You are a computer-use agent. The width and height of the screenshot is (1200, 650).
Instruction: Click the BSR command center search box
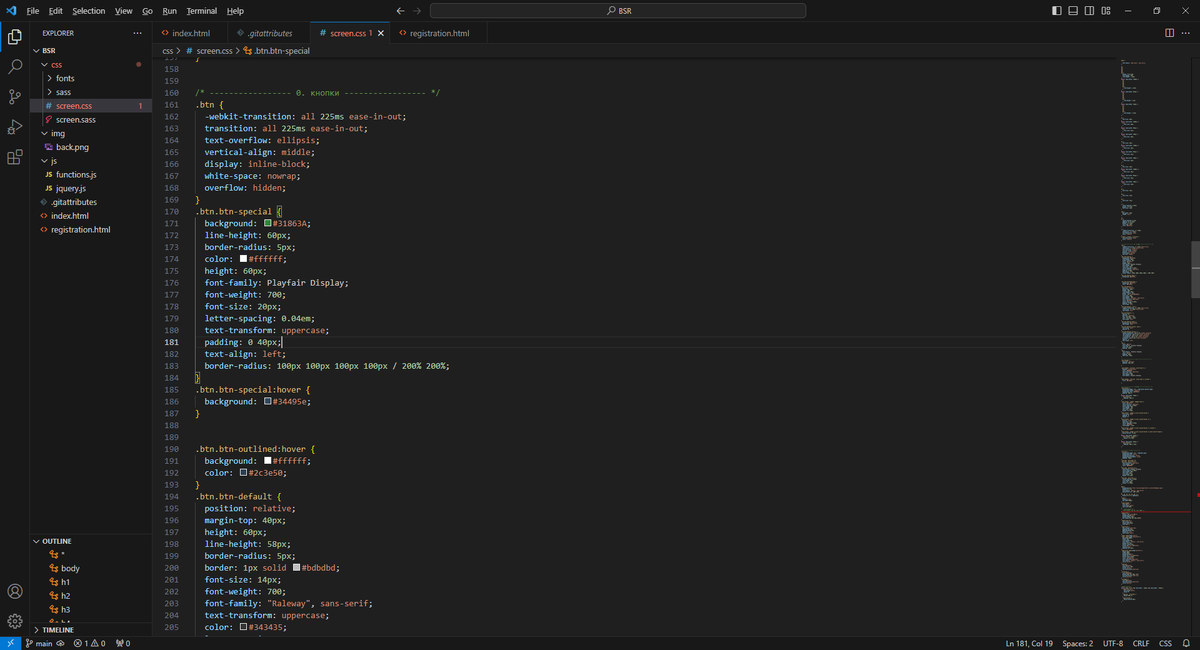pos(618,11)
